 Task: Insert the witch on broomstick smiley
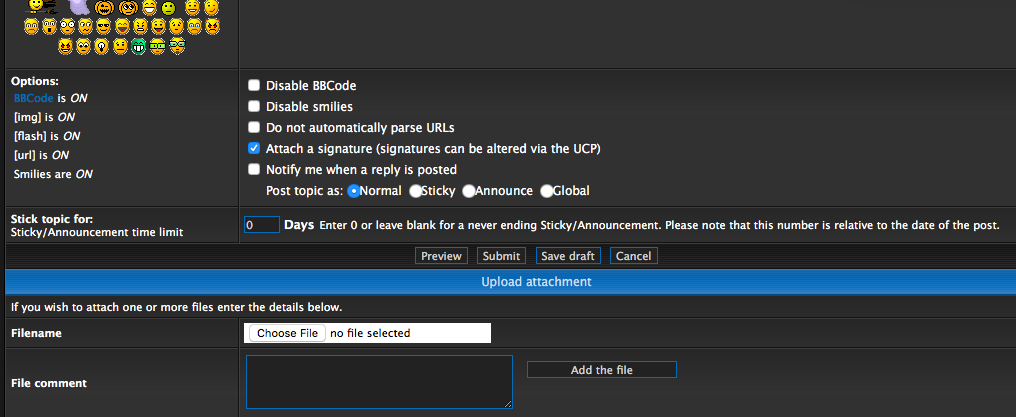(x=40, y=7)
